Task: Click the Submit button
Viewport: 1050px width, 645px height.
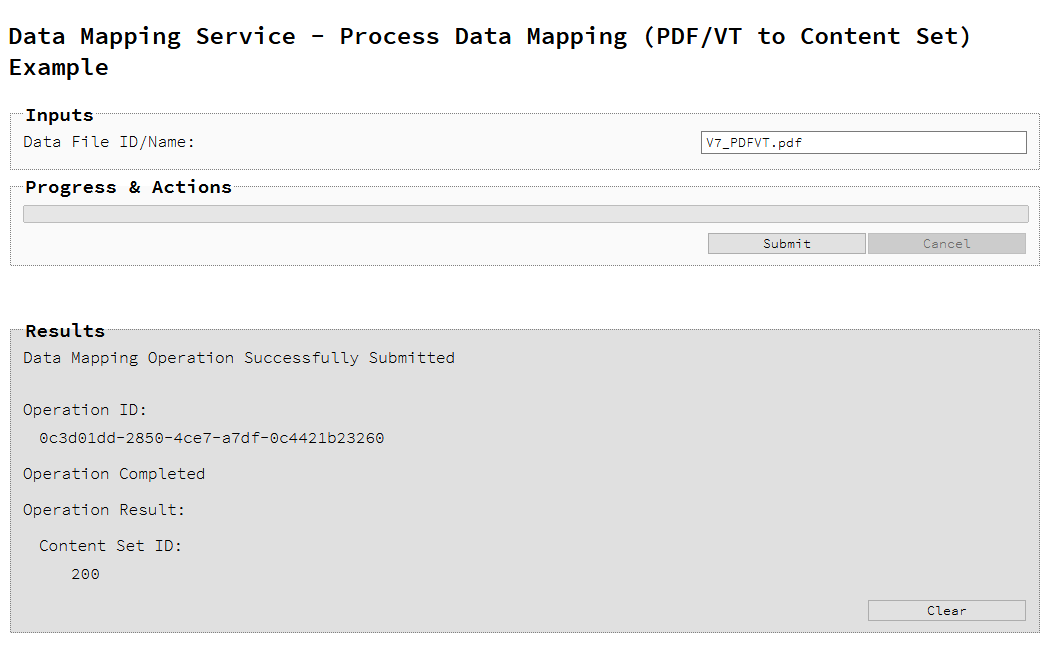Action: [786, 243]
